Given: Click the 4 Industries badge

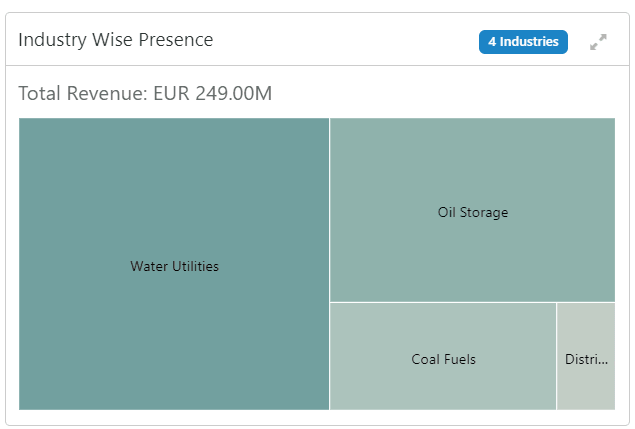Looking at the screenshot, I should point(523,42).
